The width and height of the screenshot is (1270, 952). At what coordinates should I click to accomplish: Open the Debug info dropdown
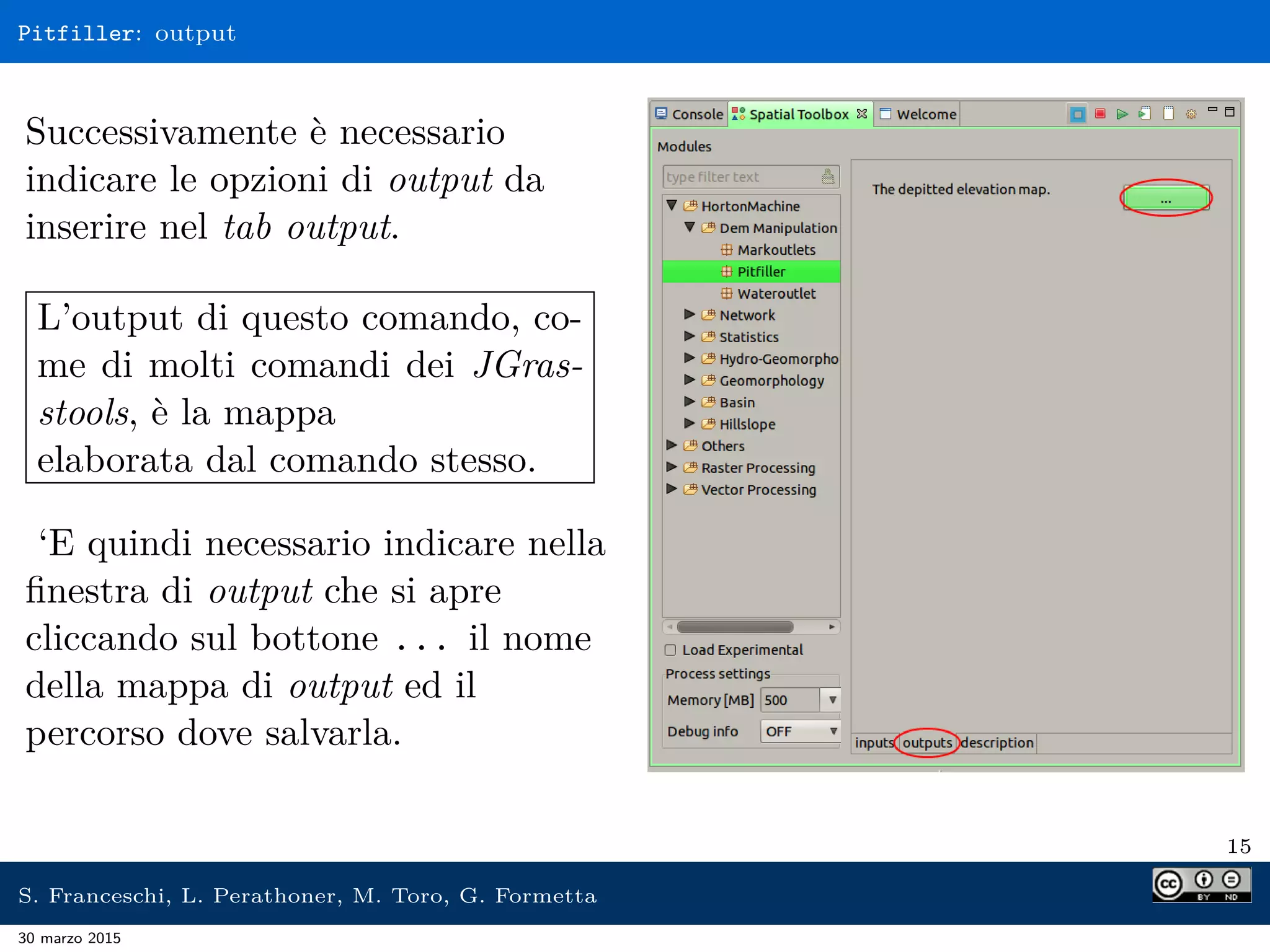coord(833,731)
